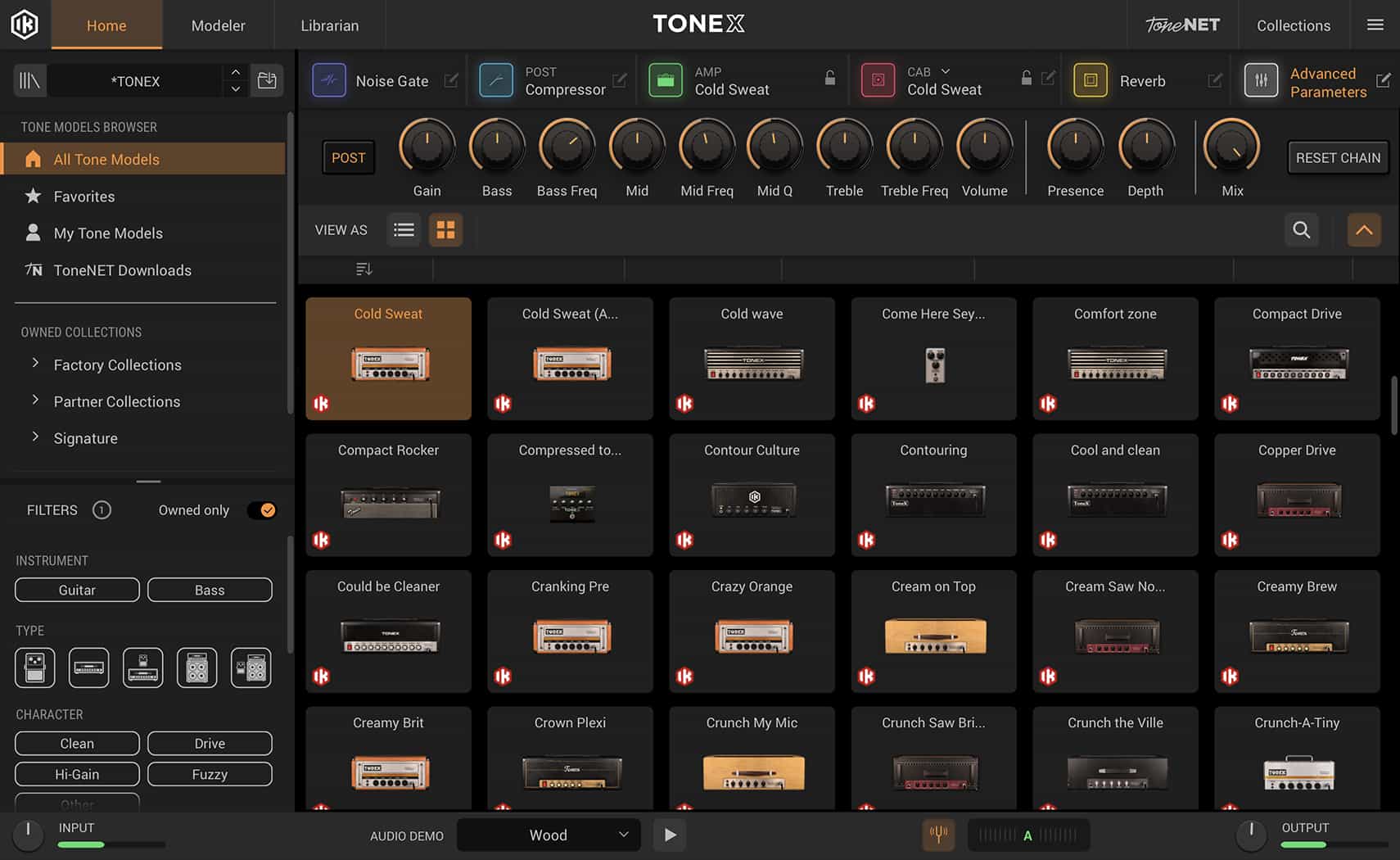Select the Hi-Gain character filter
Image resolution: width=1400 pixels, height=860 pixels.
pyautogui.click(x=76, y=773)
